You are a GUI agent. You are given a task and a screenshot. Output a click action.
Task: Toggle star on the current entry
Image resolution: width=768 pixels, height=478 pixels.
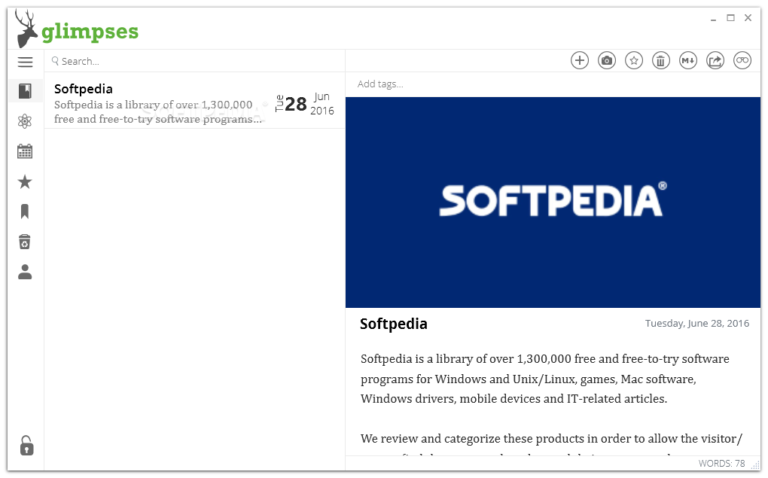[634, 61]
